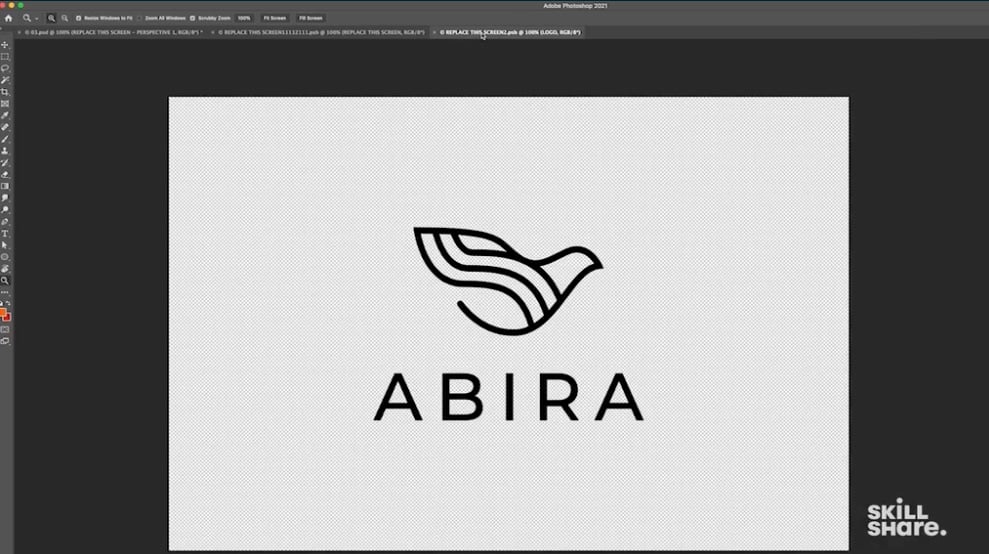Enable Zoom All Windows checkbox
Viewport: 989px width, 554px height.
tap(139, 18)
